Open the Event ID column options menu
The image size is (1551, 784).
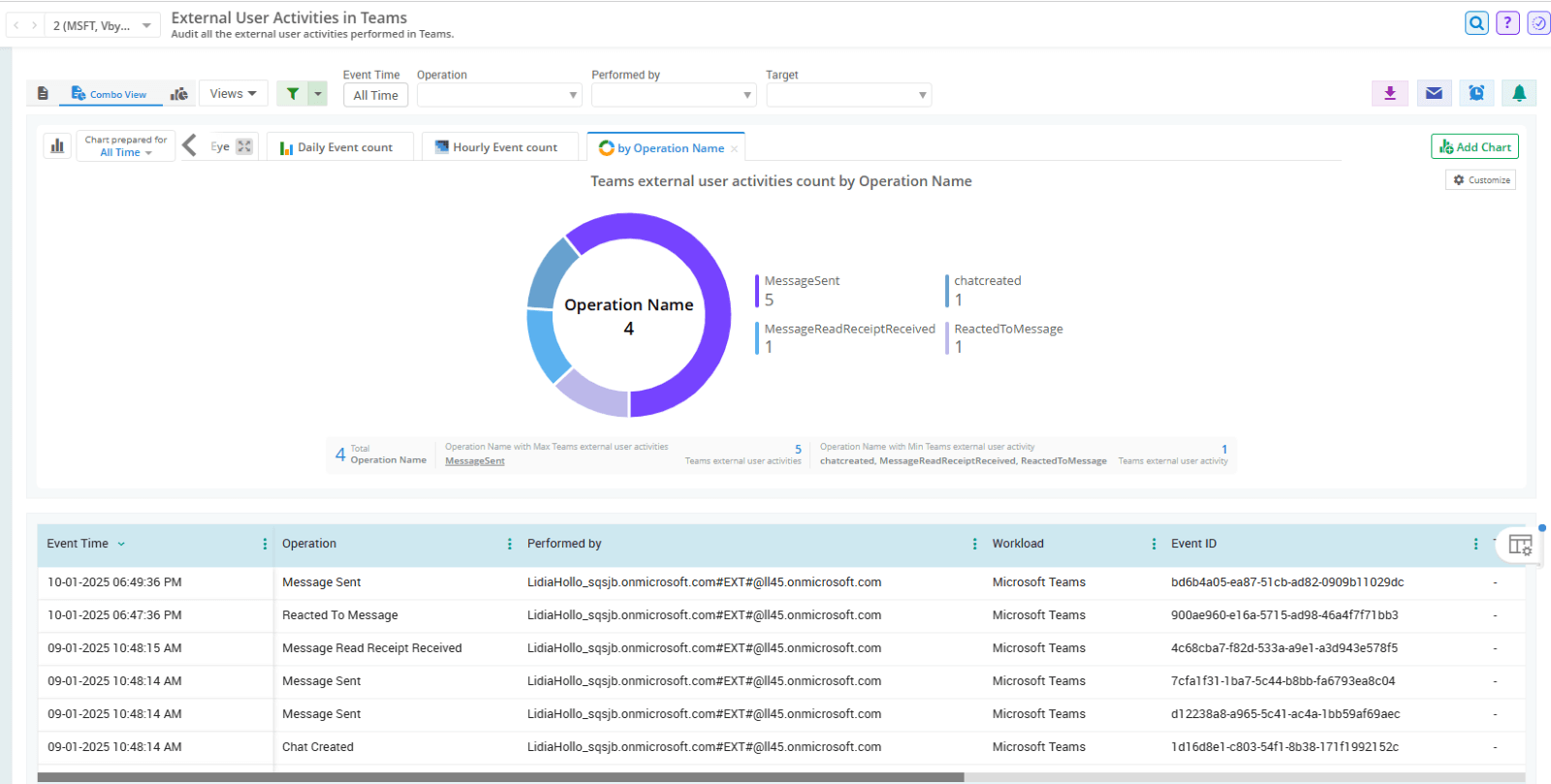1475,545
